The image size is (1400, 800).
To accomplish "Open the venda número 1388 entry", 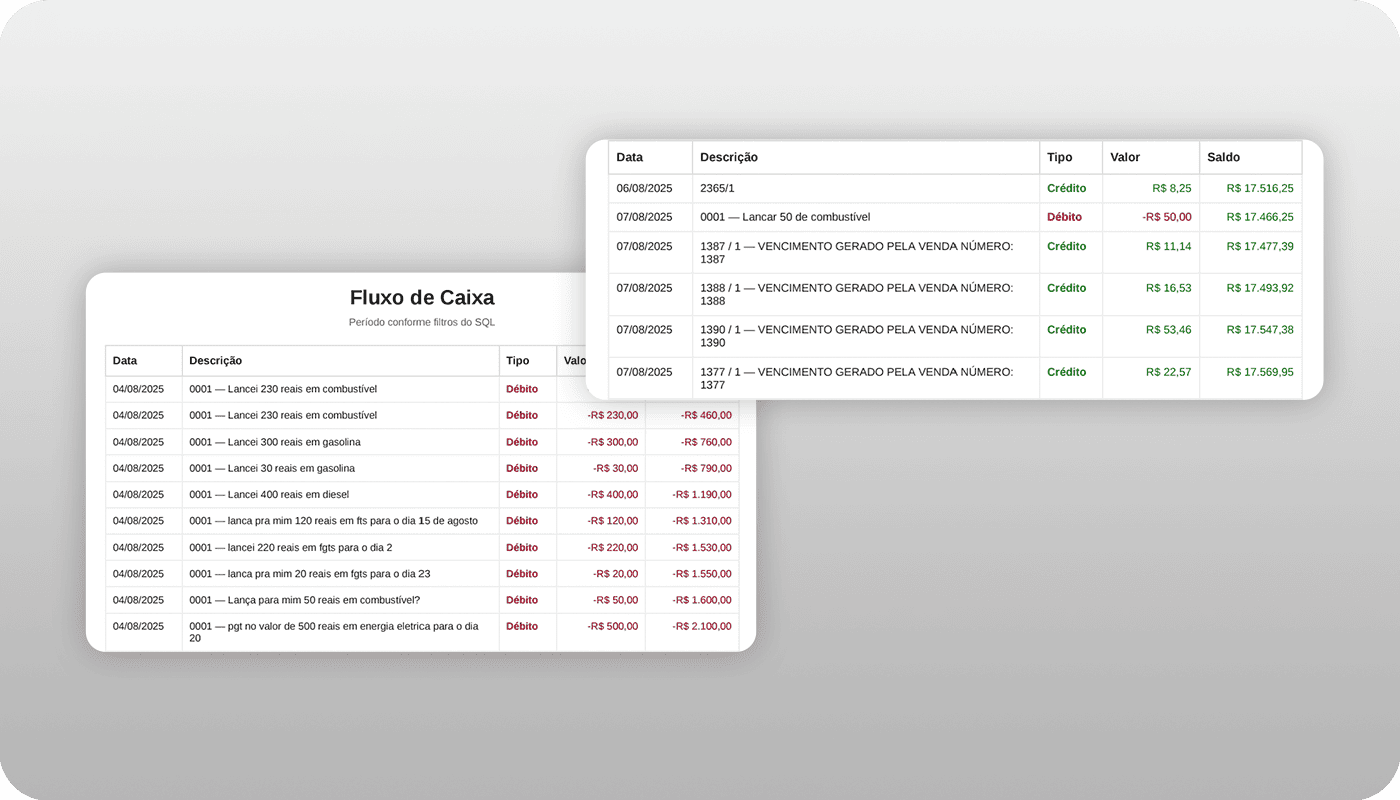I will [x=856, y=294].
